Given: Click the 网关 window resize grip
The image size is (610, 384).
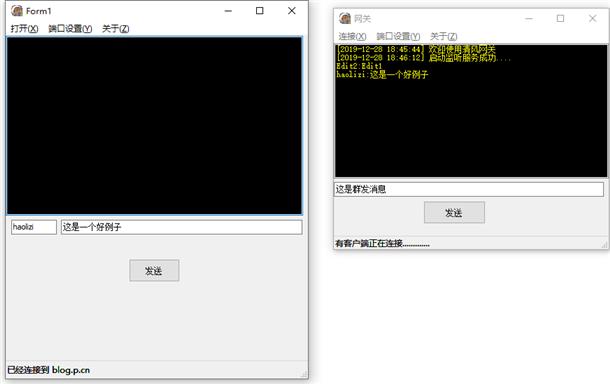Looking at the screenshot, I should pos(604,244).
